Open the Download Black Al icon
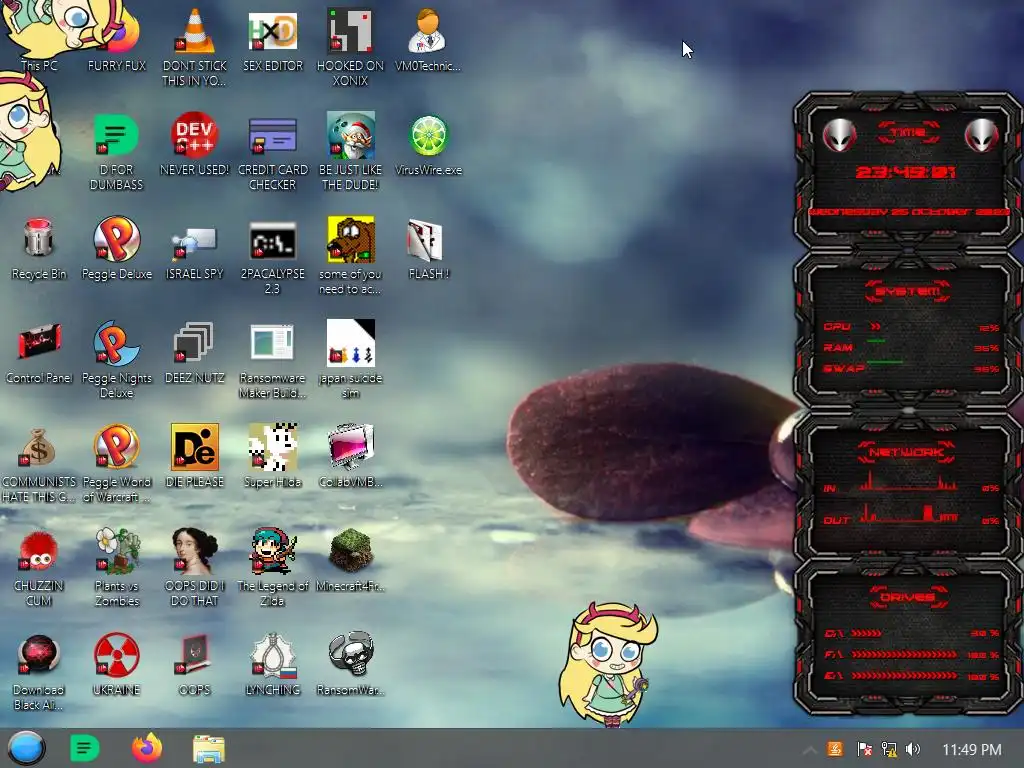Image resolution: width=1024 pixels, height=768 pixels. [x=39, y=654]
